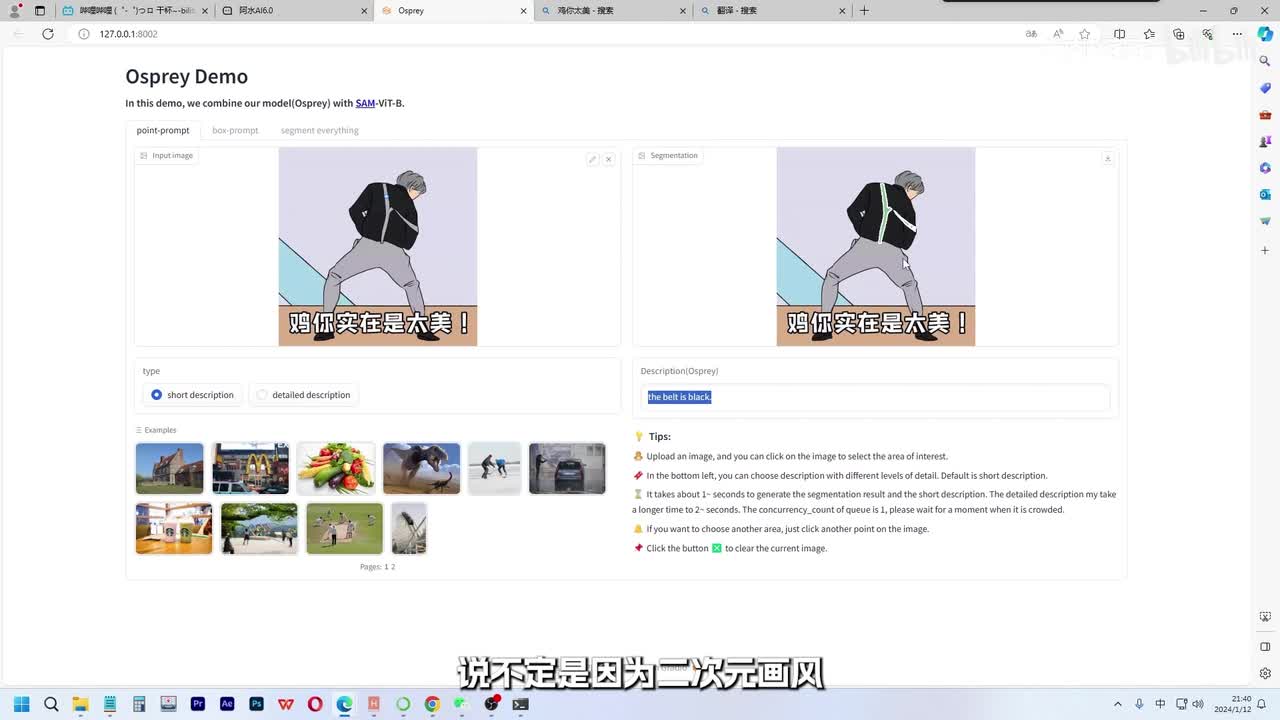Go to page 2 of the examples
The width and height of the screenshot is (1280, 720).
(393, 567)
